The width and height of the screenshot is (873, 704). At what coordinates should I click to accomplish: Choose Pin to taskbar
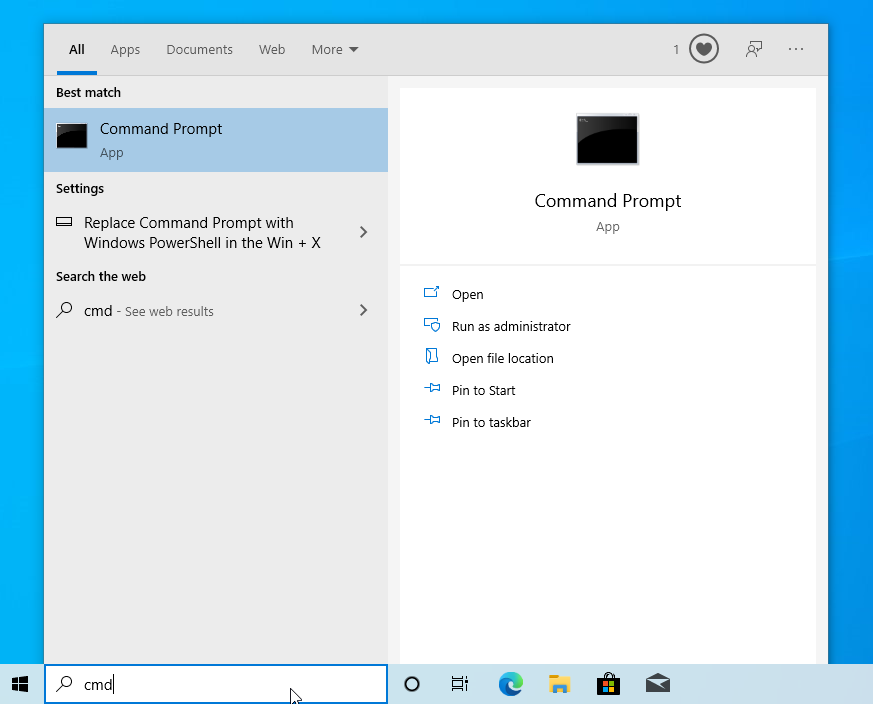[491, 422]
